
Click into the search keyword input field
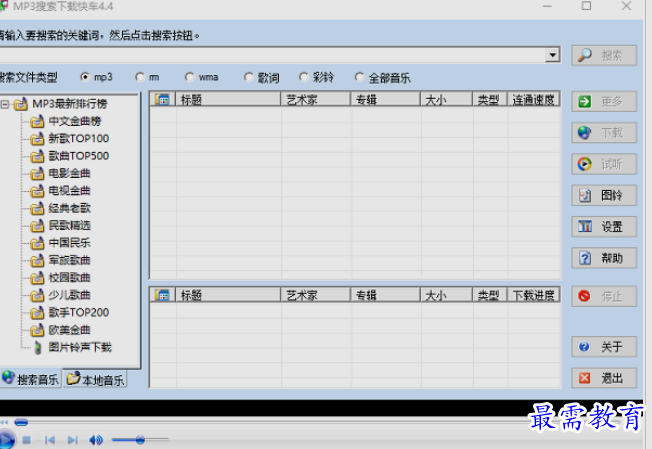(272, 55)
